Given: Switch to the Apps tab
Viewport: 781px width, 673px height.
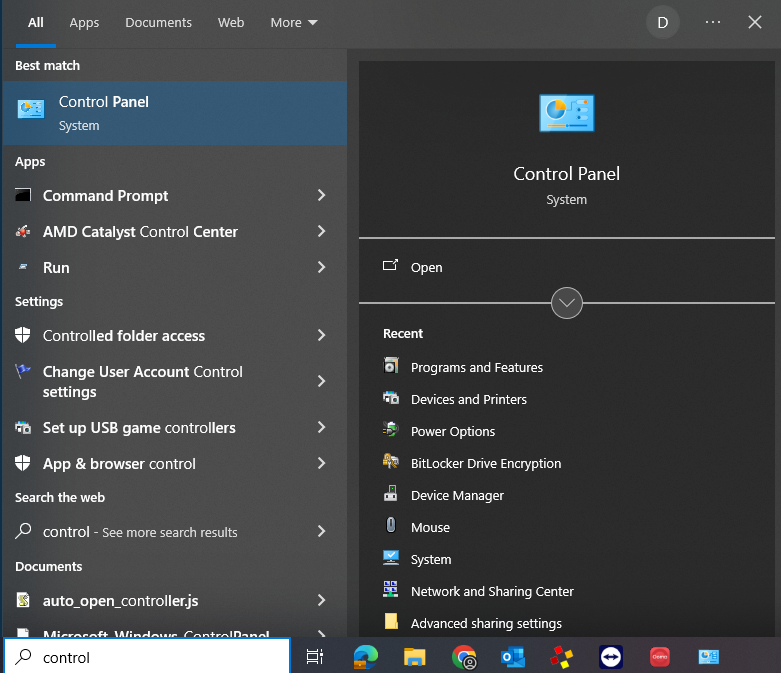Looking at the screenshot, I should point(84,22).
